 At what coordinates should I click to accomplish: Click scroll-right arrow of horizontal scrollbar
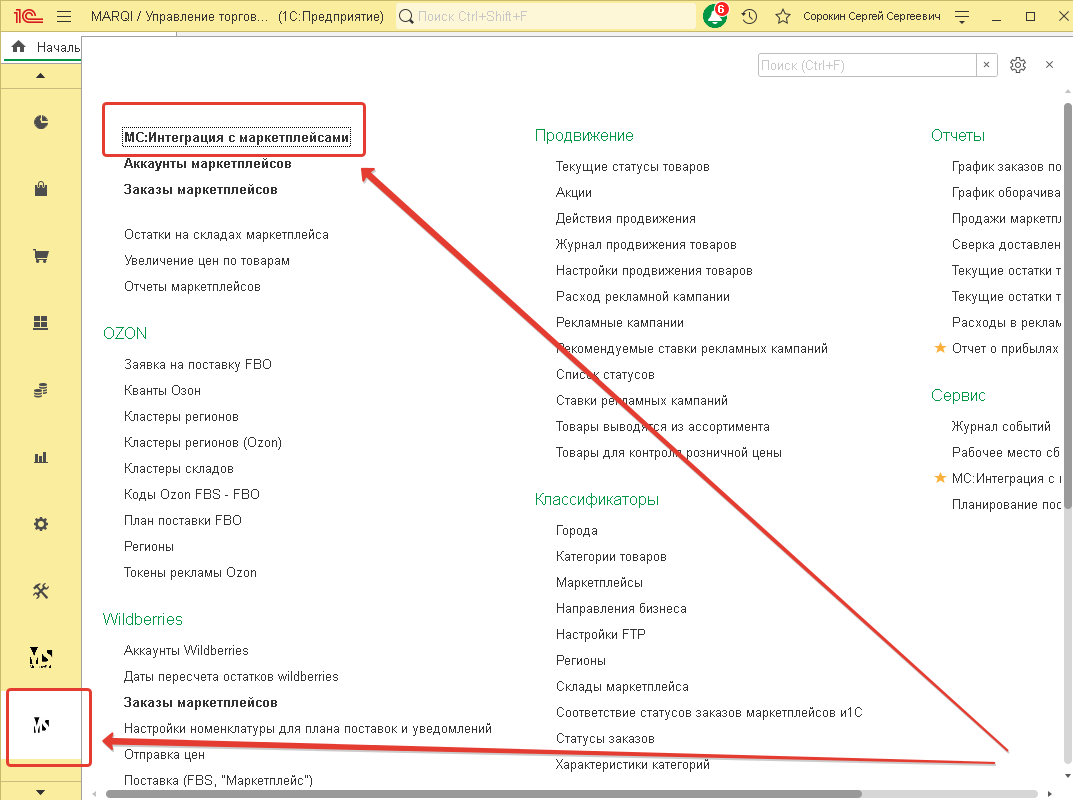coord(1050,794)
